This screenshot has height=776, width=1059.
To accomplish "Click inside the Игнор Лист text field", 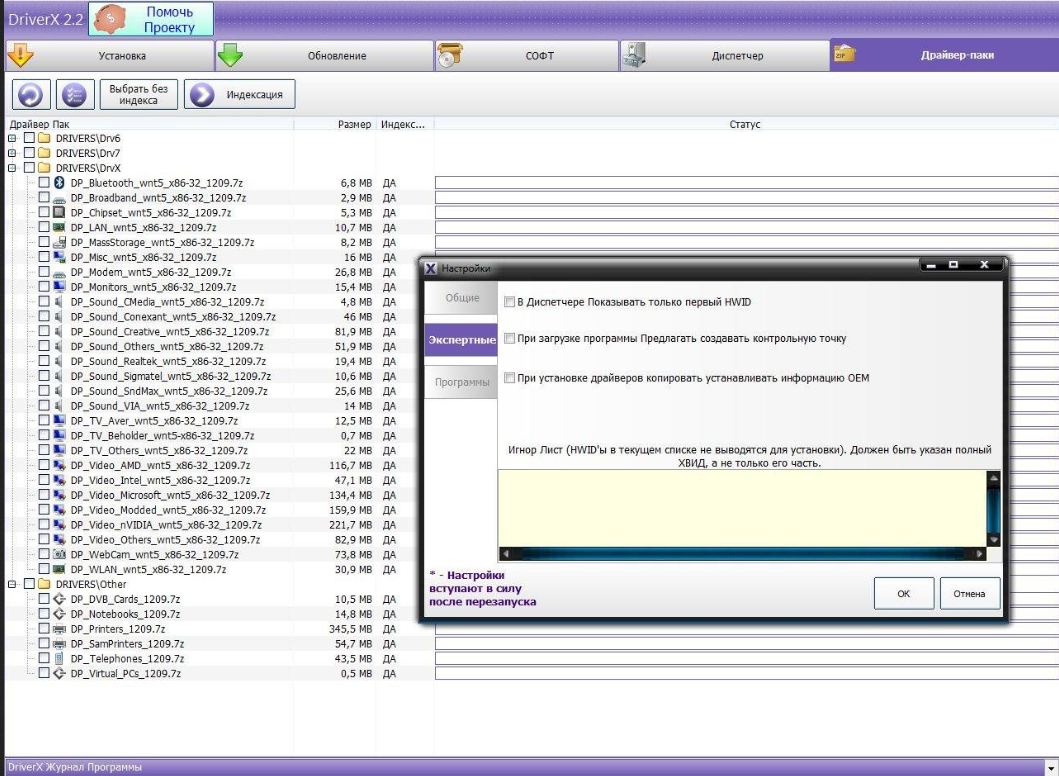I will pyautogui.click(x=741, y=507).
